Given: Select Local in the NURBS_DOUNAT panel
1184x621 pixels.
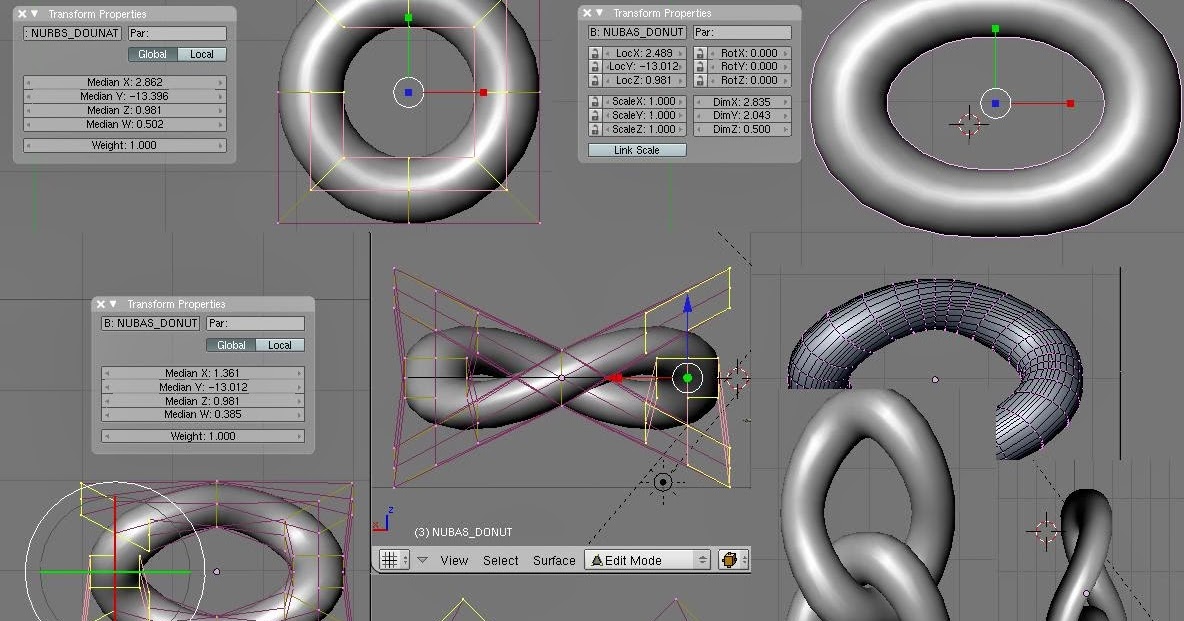Looking at the screenshot, I should [x=202, y=54].
